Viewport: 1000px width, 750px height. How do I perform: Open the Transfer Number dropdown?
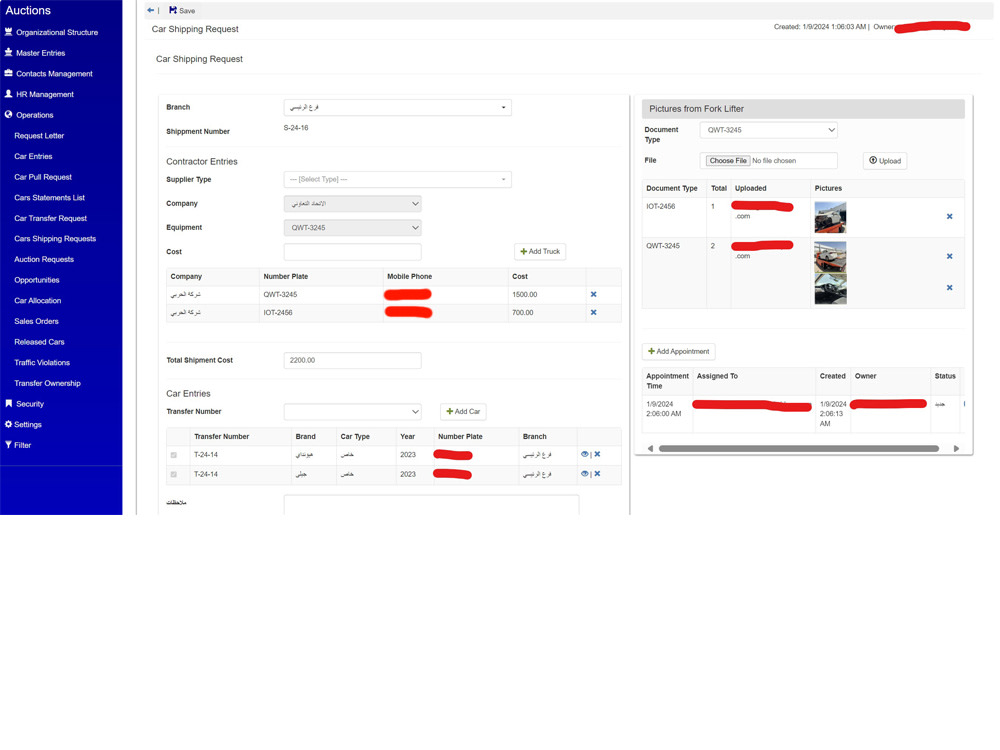(x=352, y=412)
